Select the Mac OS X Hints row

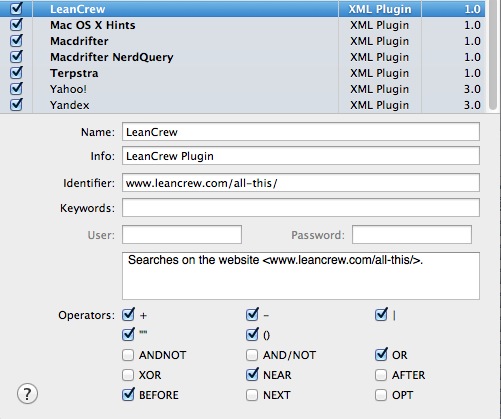[x=242, y=25]
